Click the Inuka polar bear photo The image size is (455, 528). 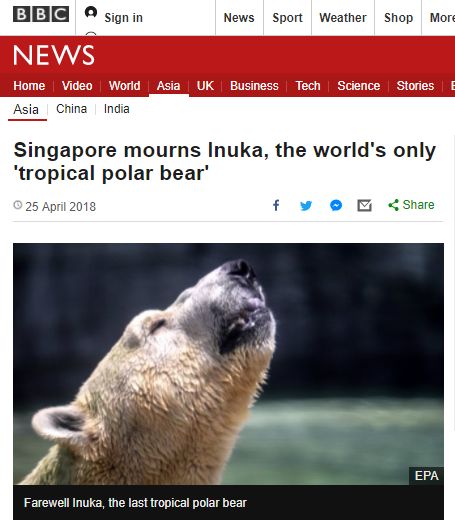pos(228,364)
